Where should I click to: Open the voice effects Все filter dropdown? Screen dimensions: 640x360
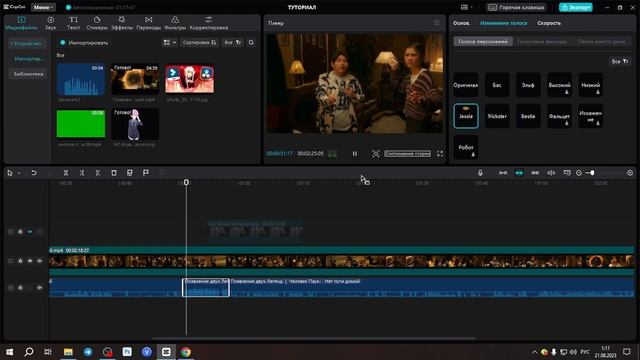(x=620, y=61)
